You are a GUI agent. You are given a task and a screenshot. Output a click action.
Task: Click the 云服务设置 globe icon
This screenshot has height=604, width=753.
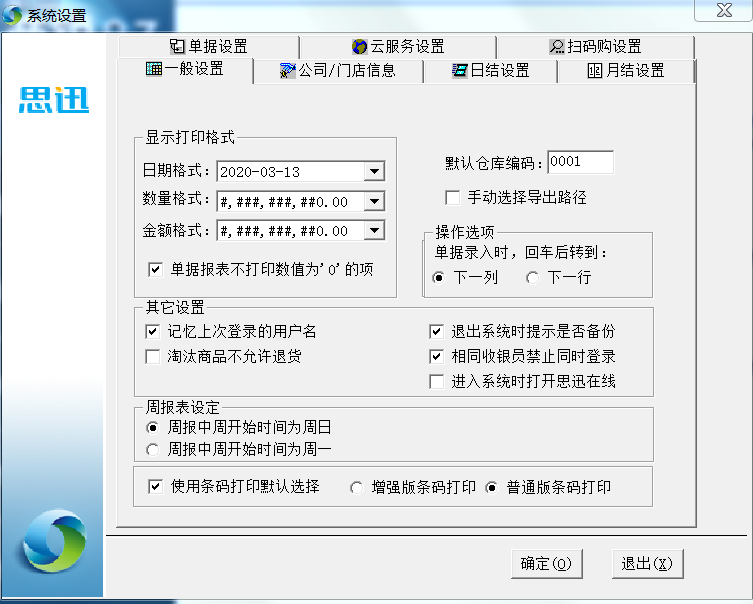pyautogui.click(x=360, y=47)
